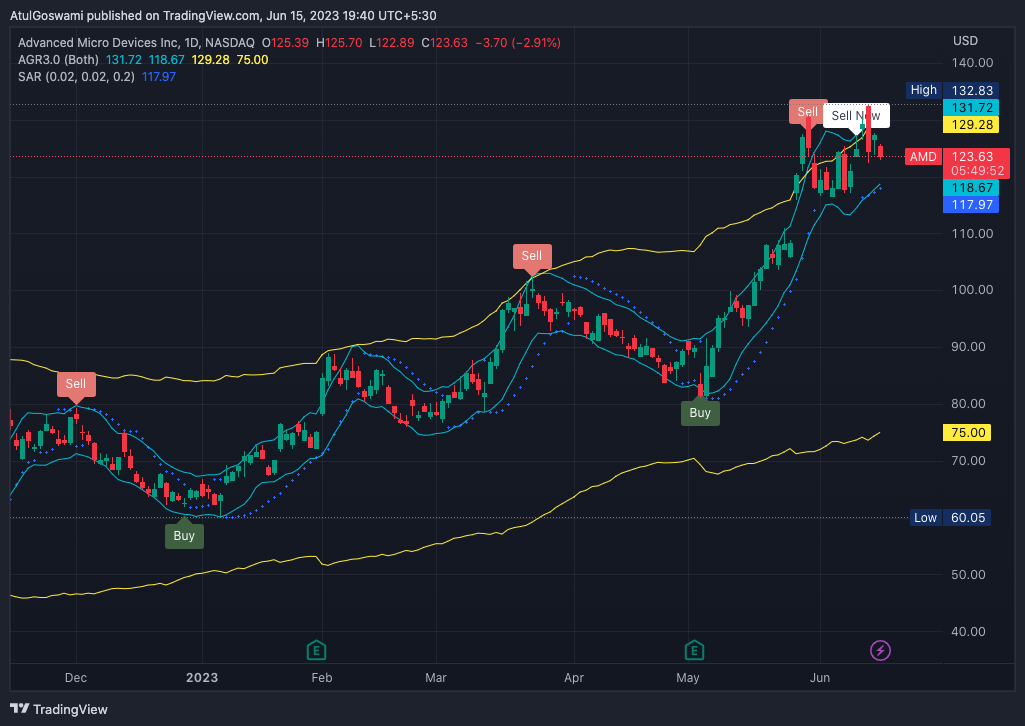Click the Mar label on time axis
1025x726 pixels.
tap(436, 678)
